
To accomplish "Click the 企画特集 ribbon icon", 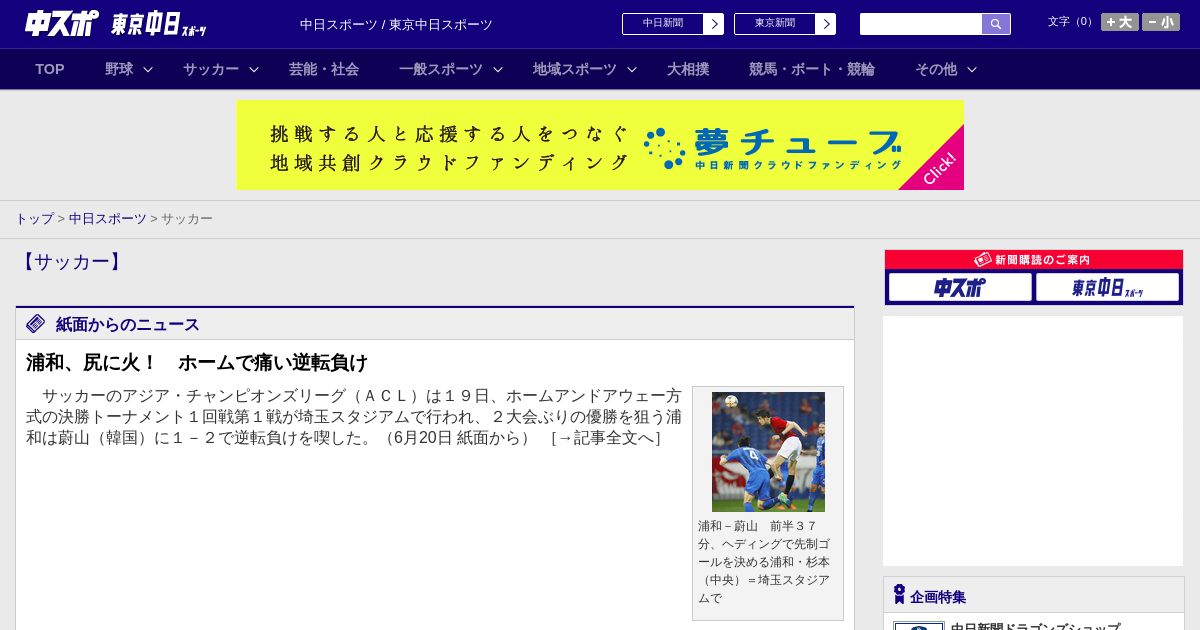I will coord(899,595).
